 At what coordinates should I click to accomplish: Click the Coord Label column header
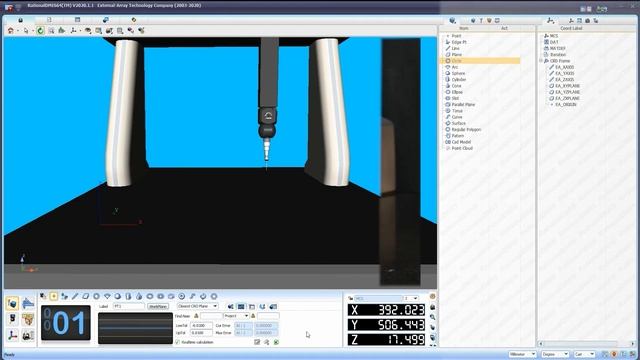pyautogui.click(x=571, y=28)
